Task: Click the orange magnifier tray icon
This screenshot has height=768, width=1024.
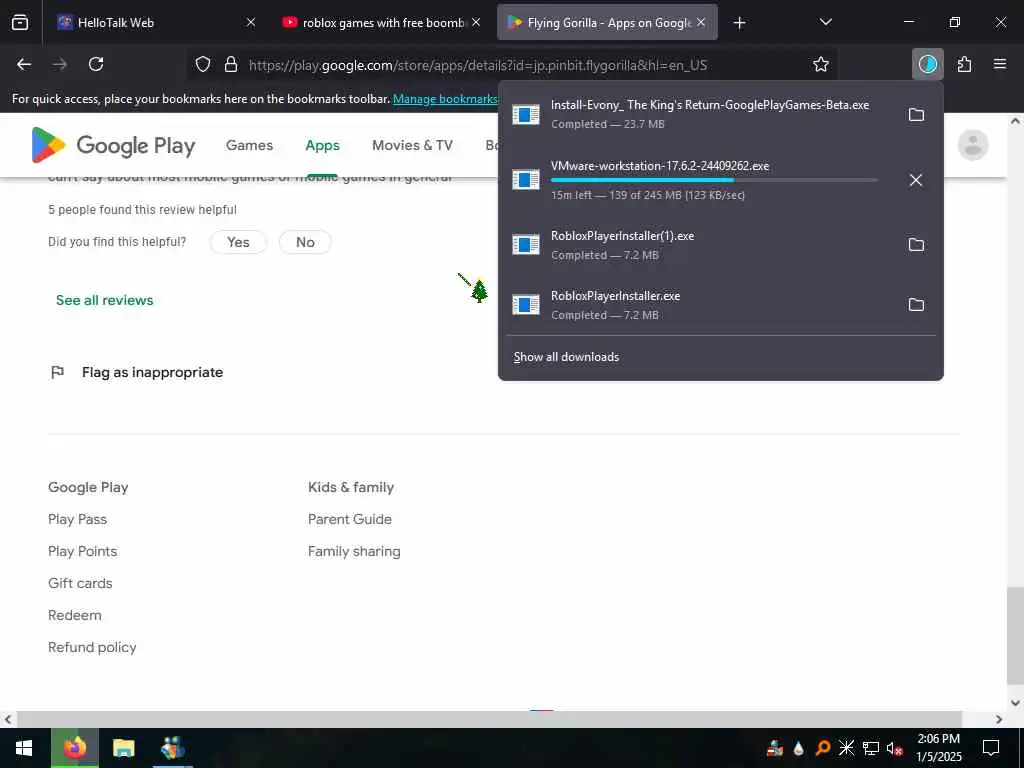Action: (x=823, y=748)
